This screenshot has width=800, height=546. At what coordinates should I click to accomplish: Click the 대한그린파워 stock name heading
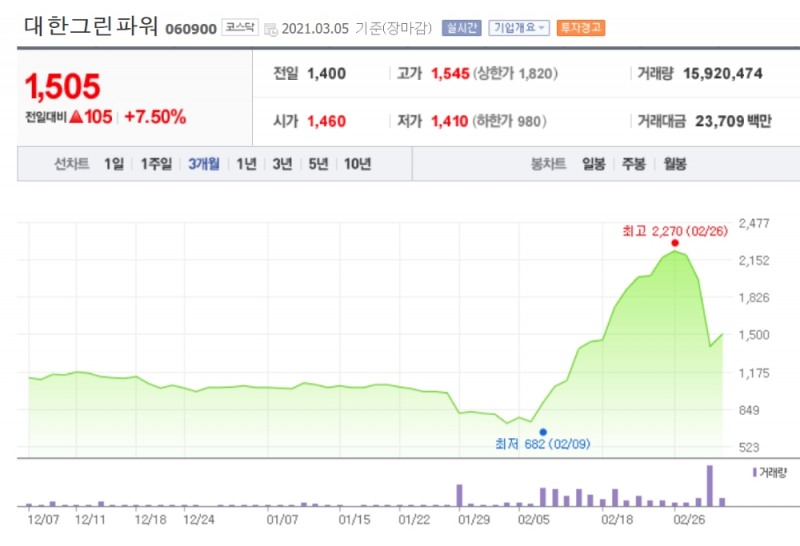pos(91,27)
